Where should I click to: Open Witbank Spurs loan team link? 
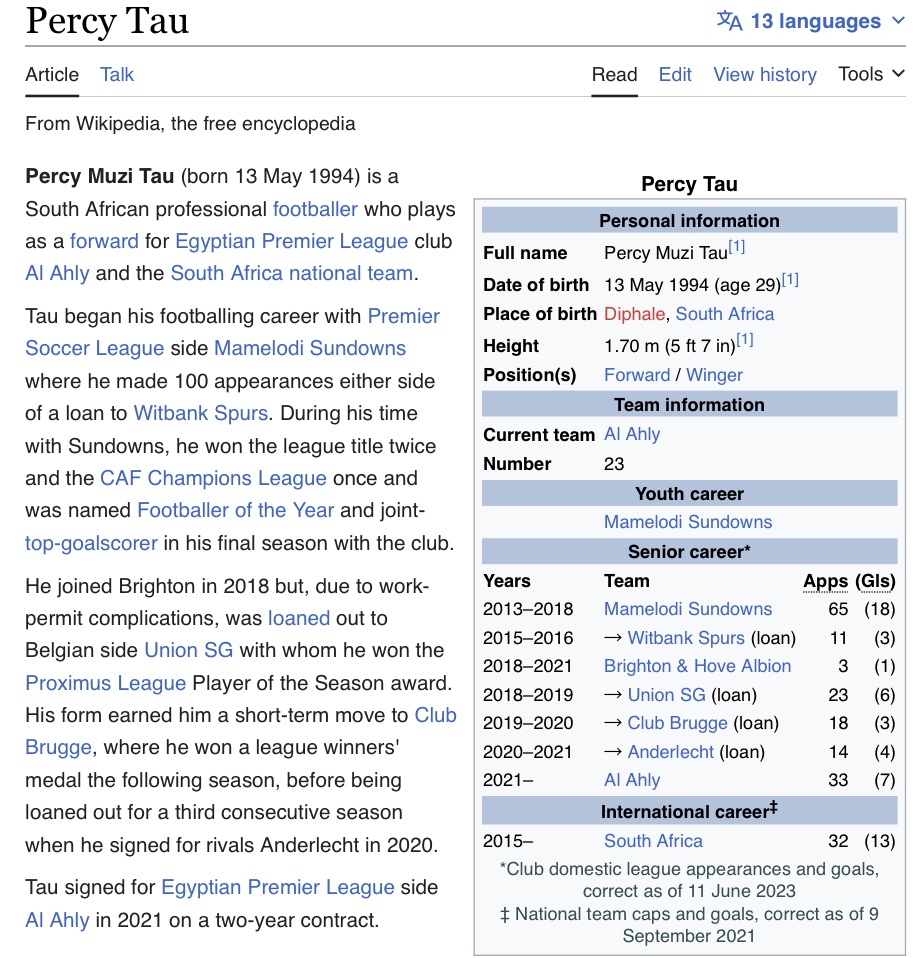[x=686, y=638]
